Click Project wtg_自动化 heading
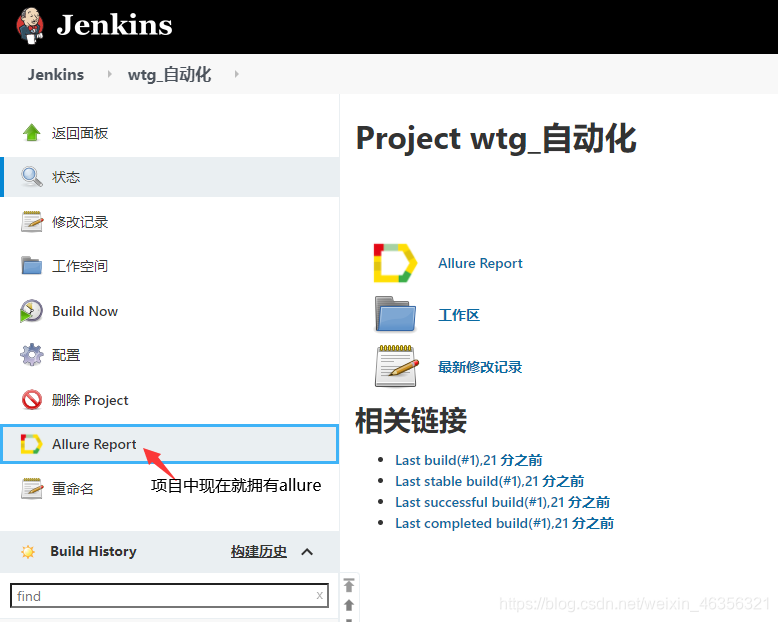778x622 pixels. [x=496, y=138]
